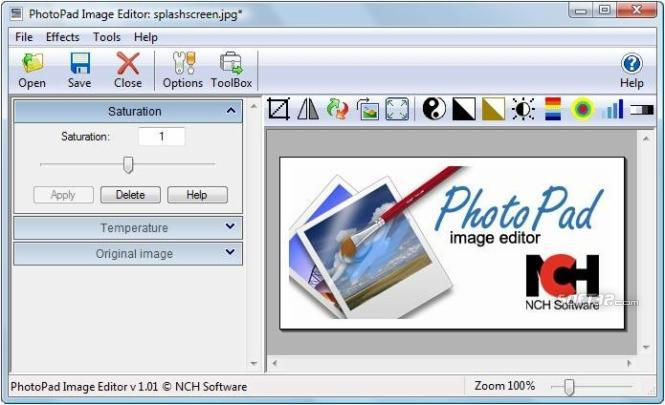
Task: Click the canvas horizontal scroll left arrow
Action: pyautogui.click(x=274, y=363)
